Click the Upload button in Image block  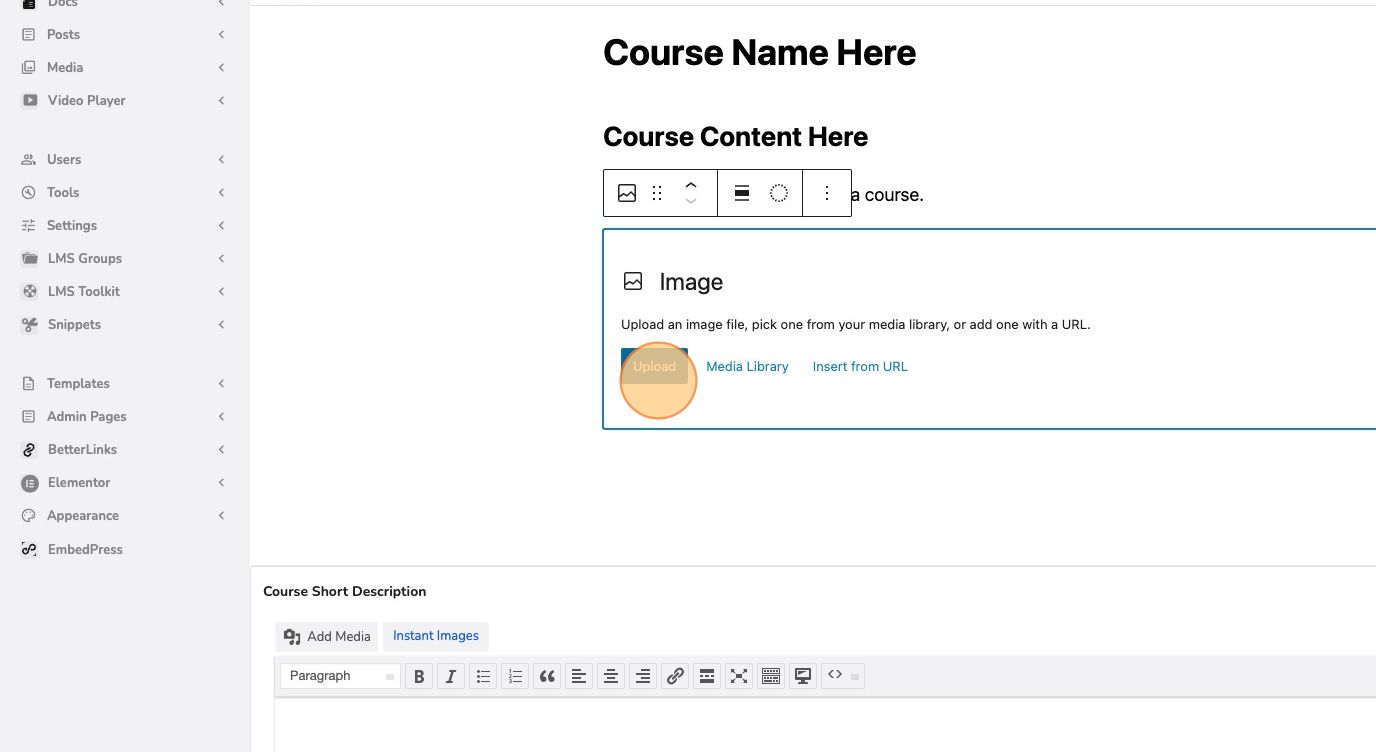click(x=654, y=366)
